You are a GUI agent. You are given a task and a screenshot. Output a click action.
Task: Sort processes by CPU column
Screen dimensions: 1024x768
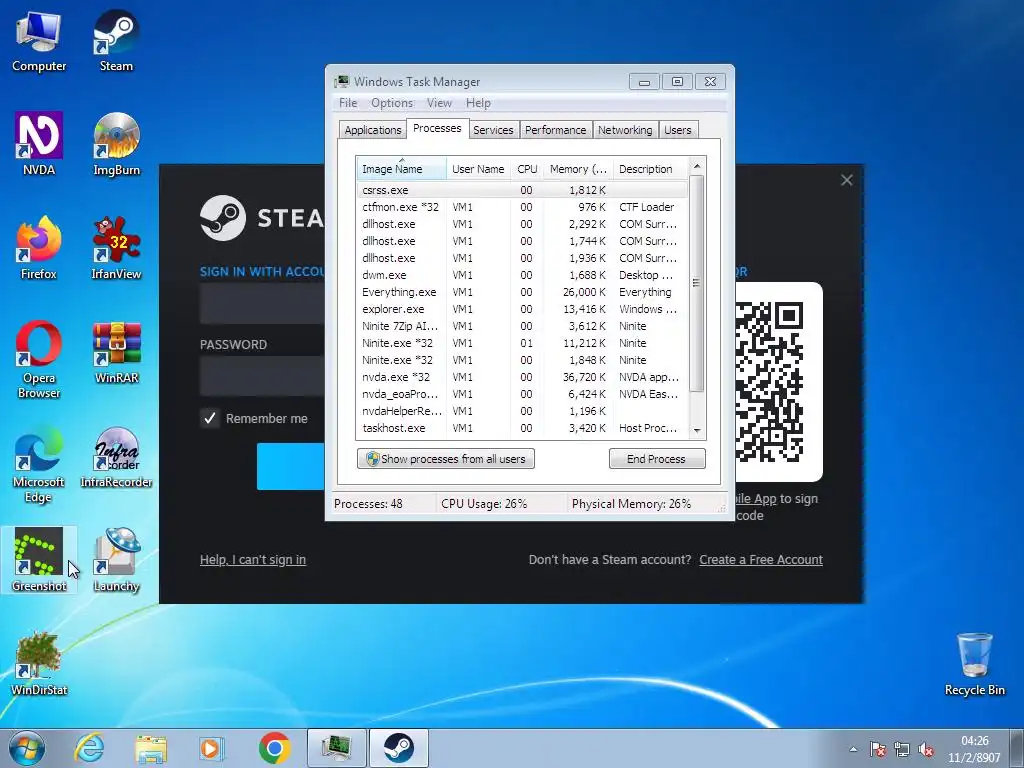point(527,169)
